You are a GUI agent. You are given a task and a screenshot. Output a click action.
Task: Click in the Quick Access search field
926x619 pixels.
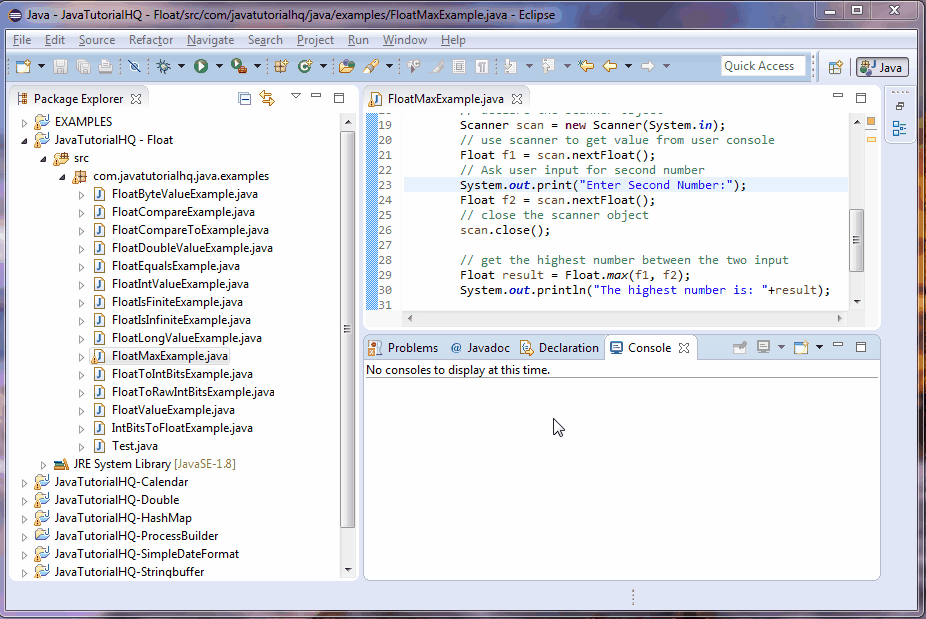tap(763, 65)
